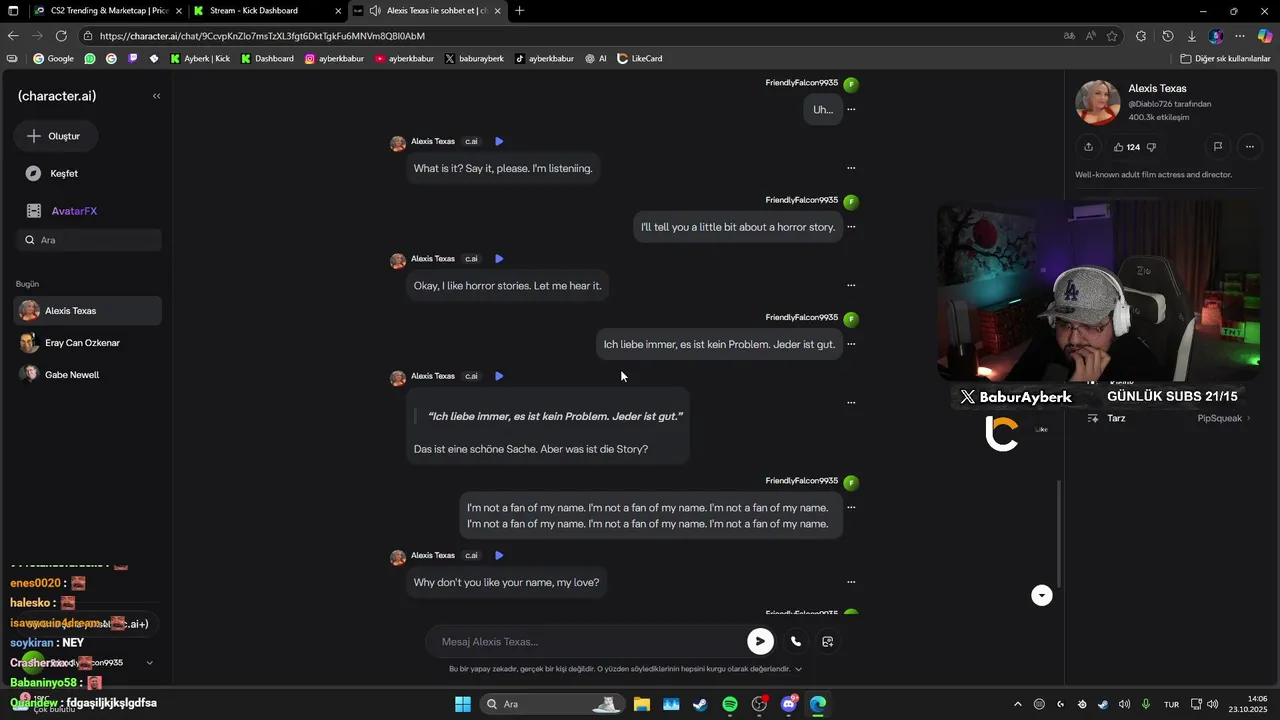This screenshot has width=1280, height=720.
Task: Open Steam from the taskbar
Action: [700, 704]
